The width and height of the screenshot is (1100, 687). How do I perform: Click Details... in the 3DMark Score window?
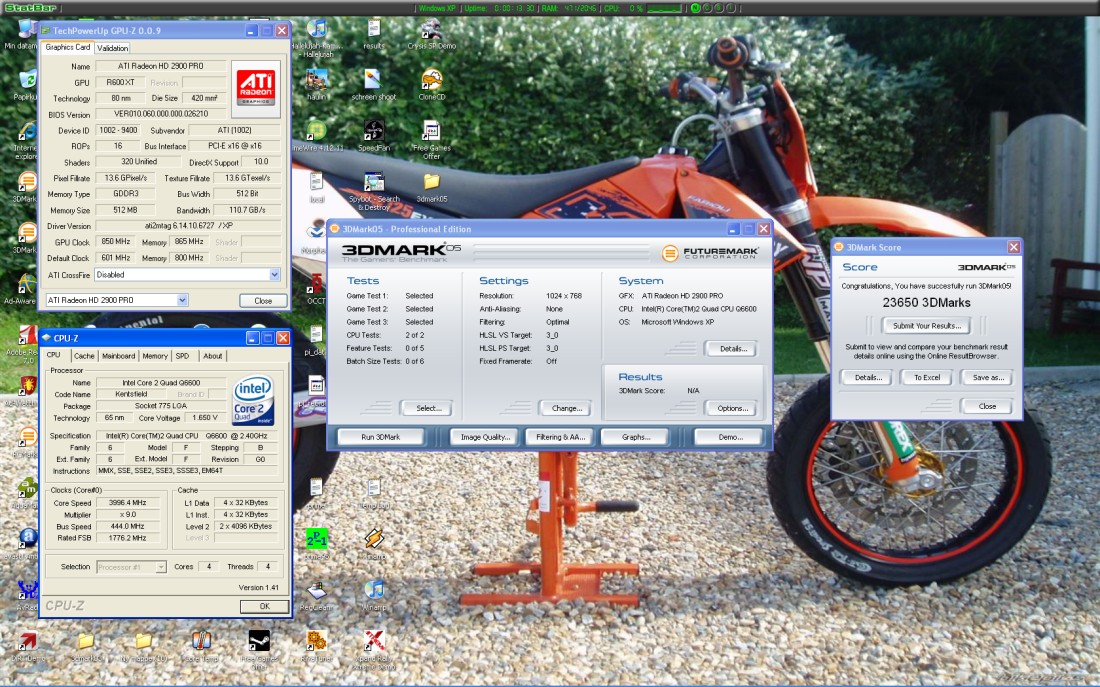(868, 377)
